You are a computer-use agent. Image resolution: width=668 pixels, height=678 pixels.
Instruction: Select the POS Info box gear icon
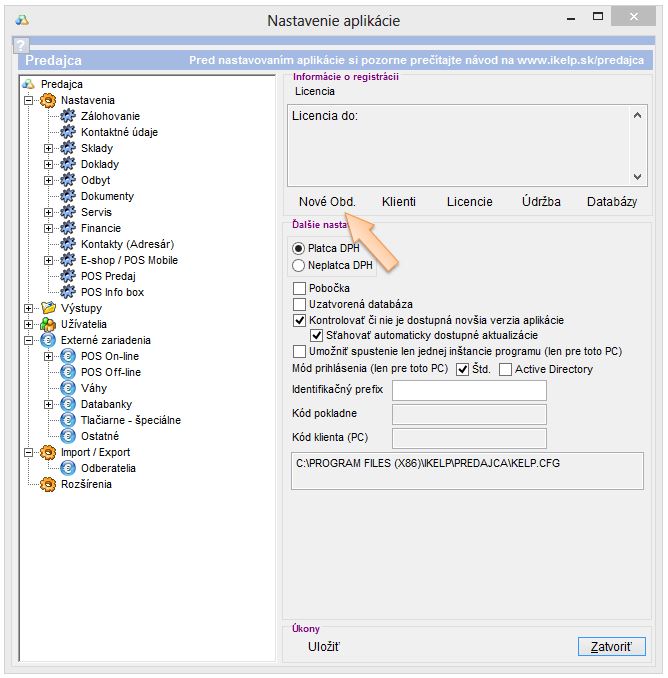click(x=68, y=292)
